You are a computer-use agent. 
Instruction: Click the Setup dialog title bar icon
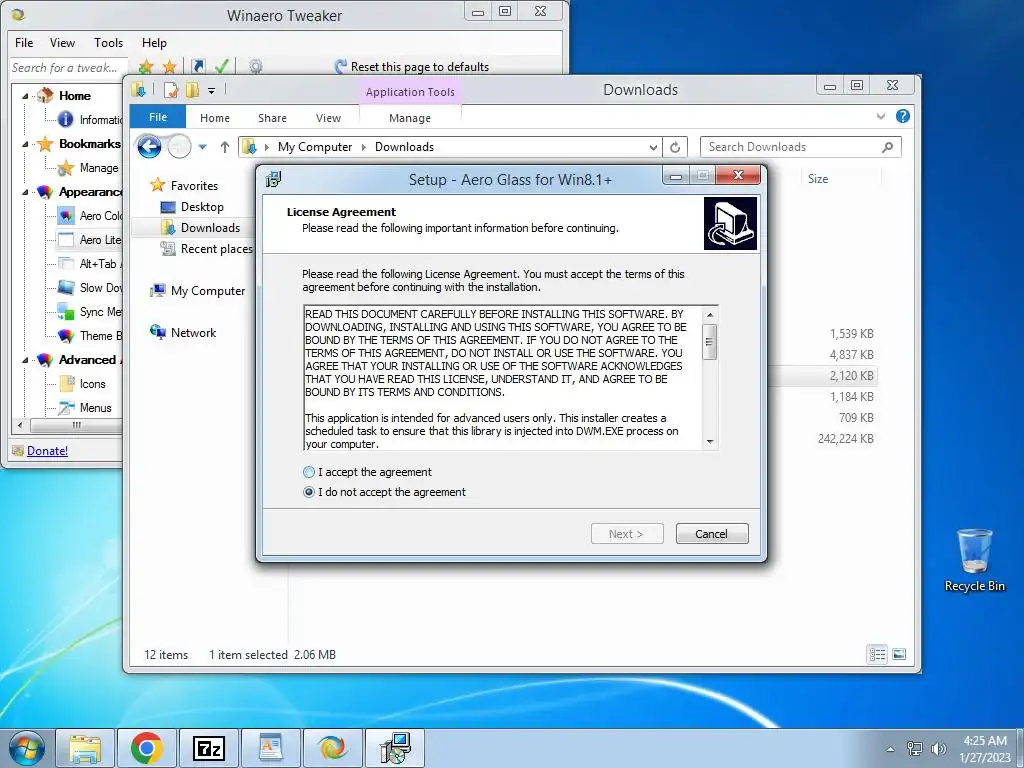coord(274,179)
